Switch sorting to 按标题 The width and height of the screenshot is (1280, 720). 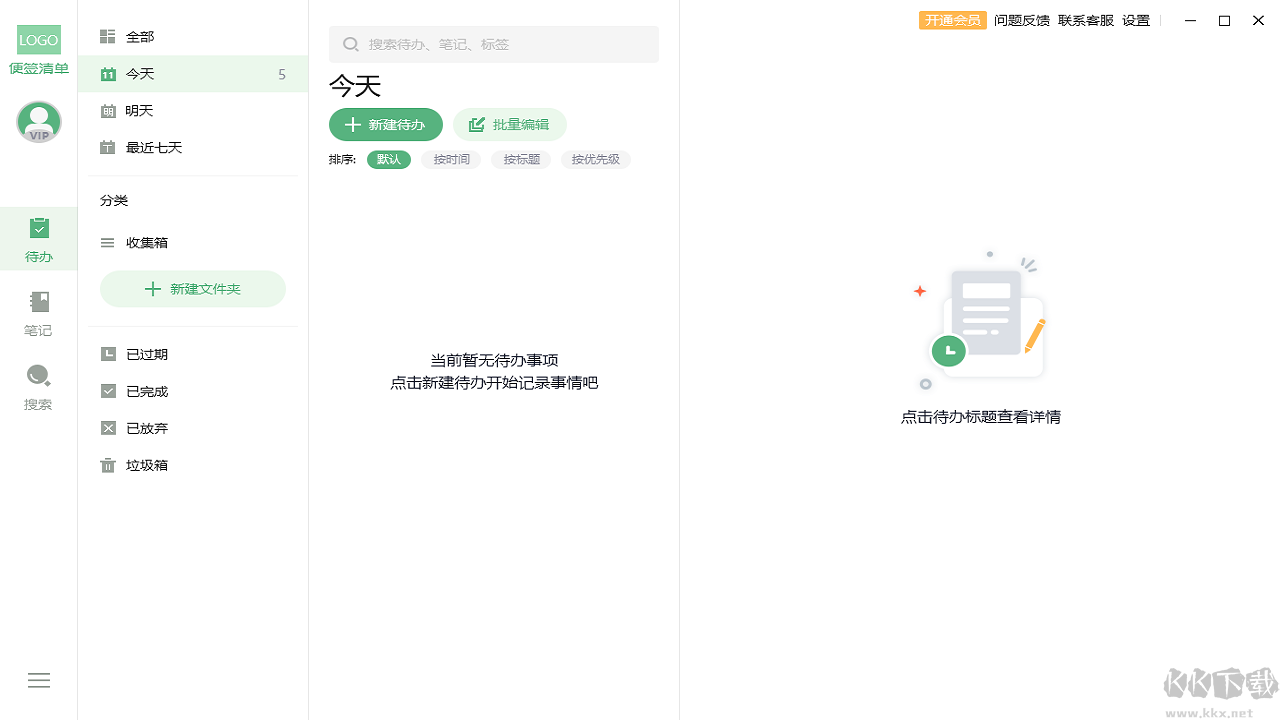(x=521, y=159)
